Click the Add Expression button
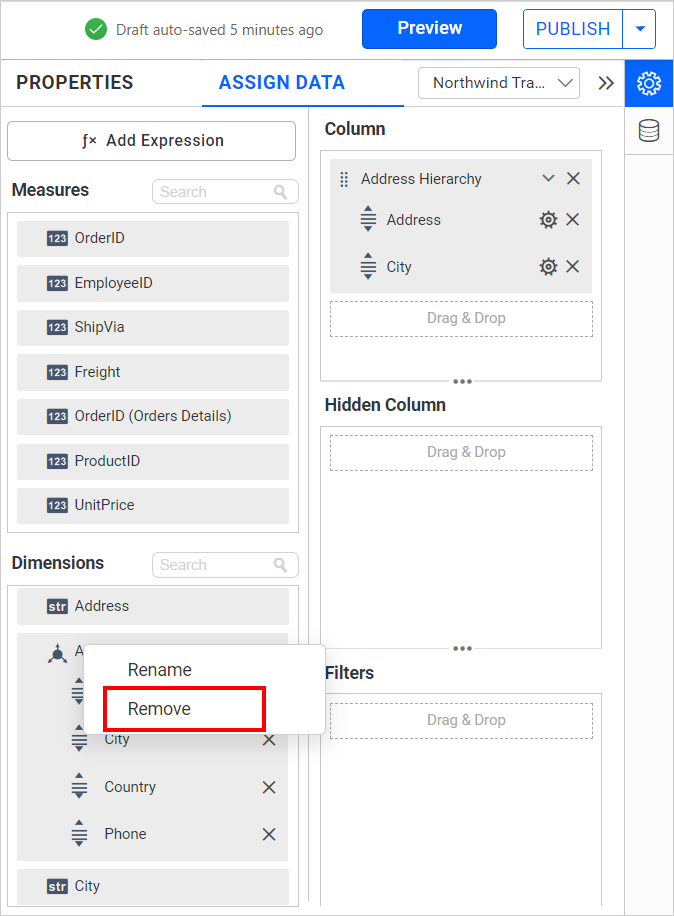The height and width of the screenshot is (916, 674). point(151,141)
